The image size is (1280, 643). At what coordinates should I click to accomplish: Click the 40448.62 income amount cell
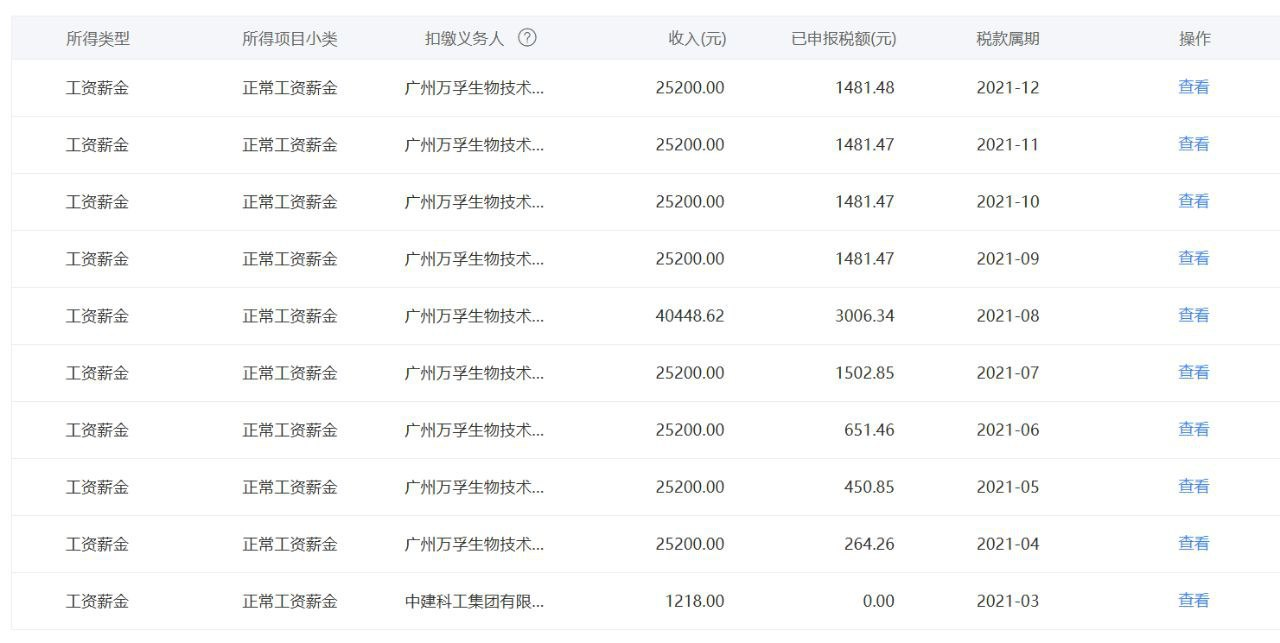[x=690, y=316]
